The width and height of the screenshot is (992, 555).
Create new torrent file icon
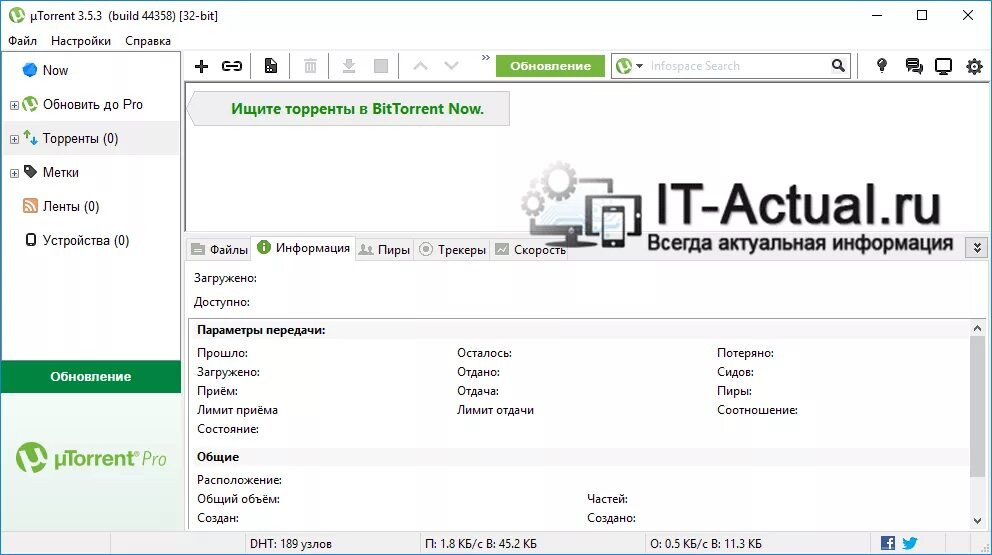pos(271,66)
